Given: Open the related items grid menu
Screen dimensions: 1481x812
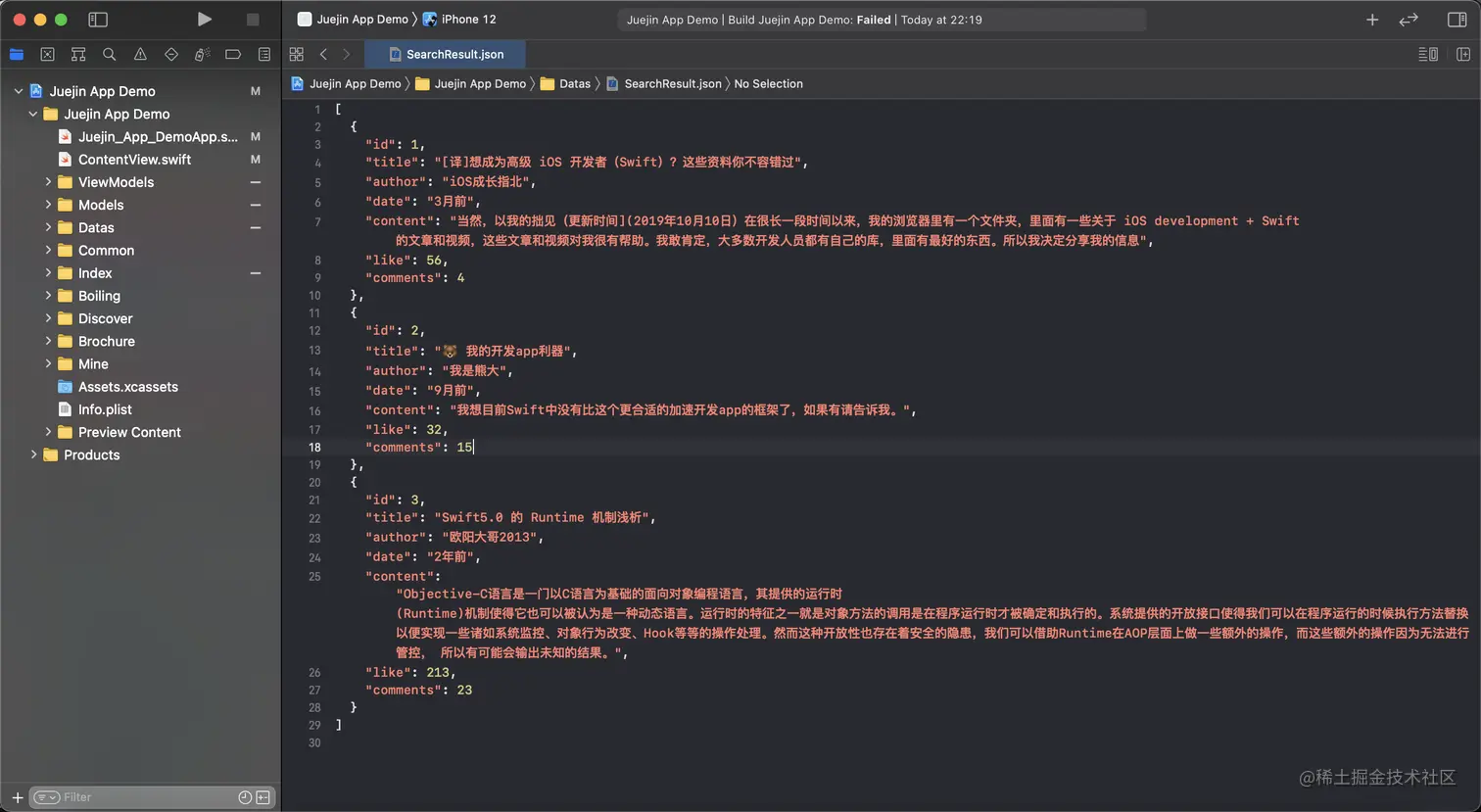Looking at the screenshot, I should click(297, 54).
